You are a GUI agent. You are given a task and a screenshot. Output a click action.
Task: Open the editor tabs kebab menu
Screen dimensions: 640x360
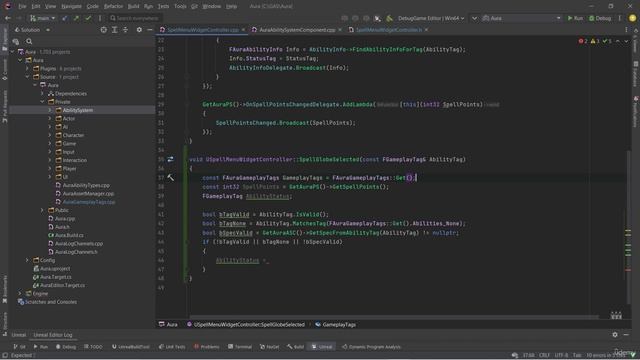tap(627, 30)
